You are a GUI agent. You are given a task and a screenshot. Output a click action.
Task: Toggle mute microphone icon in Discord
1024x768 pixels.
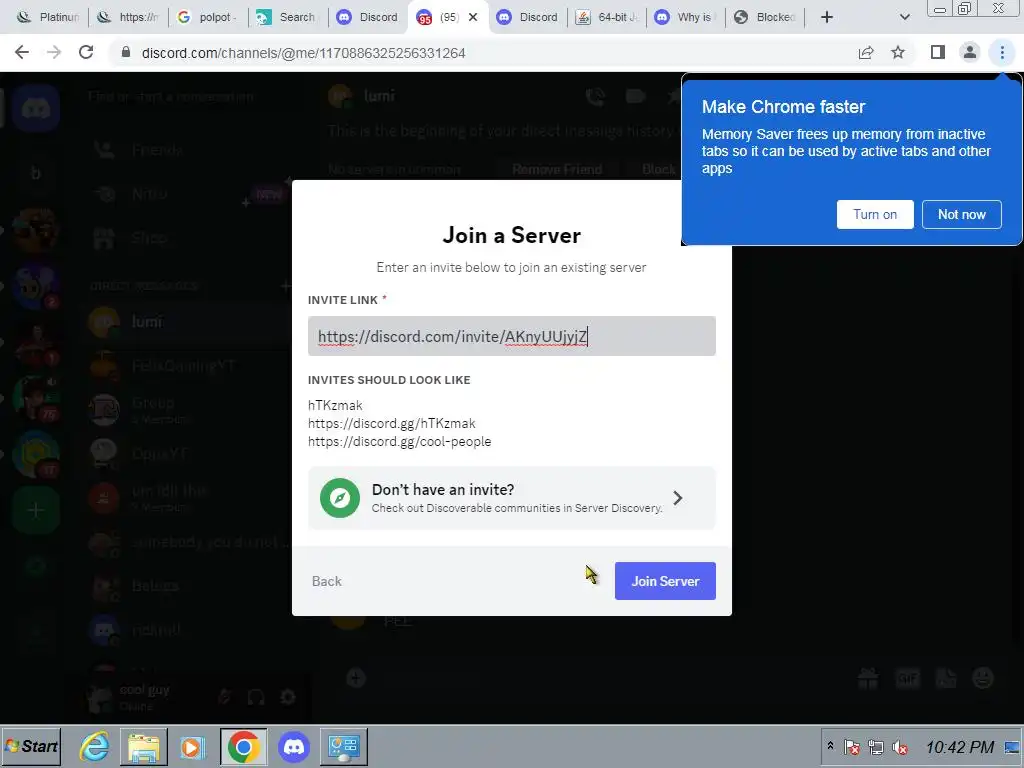coord(225,697)
